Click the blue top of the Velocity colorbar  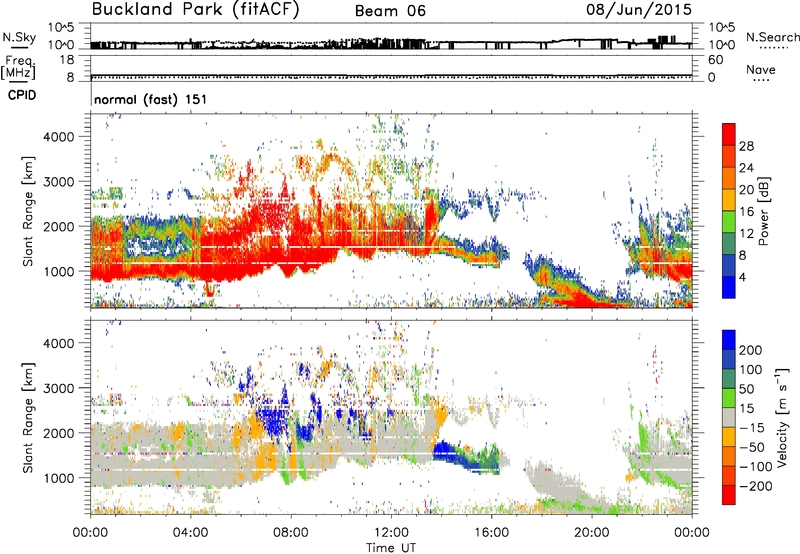[729, 340]
